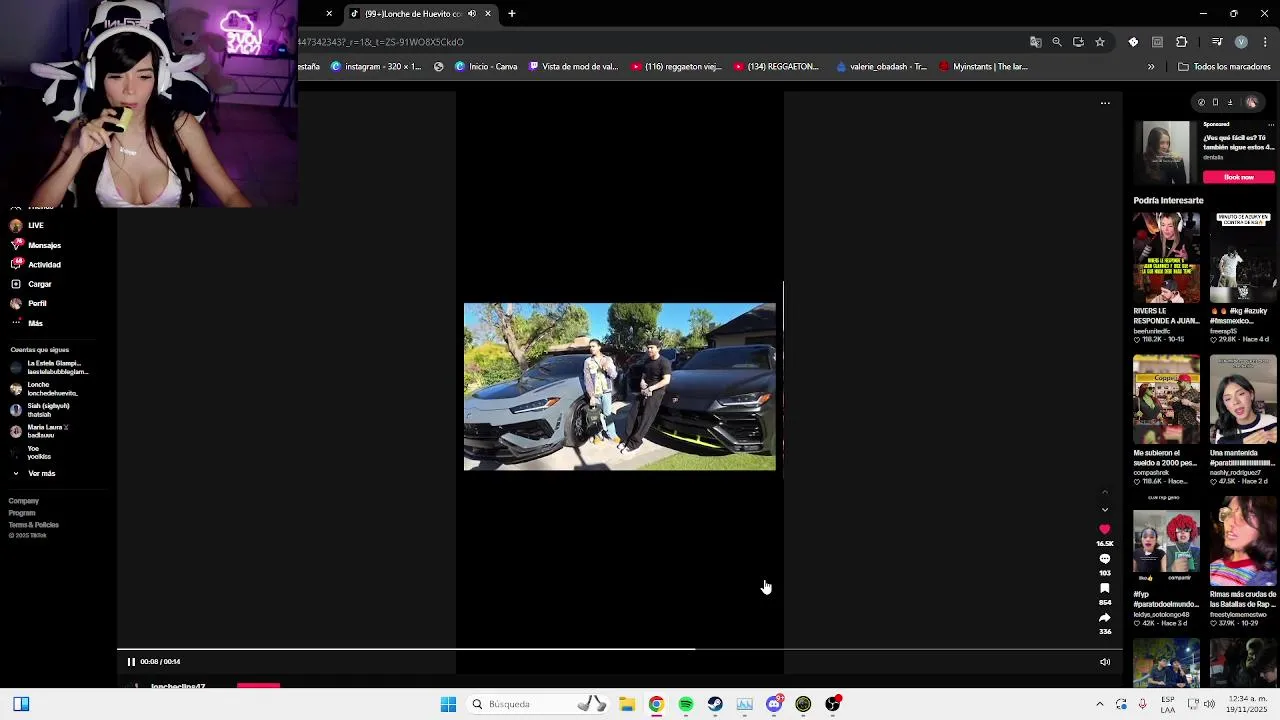Bookmark this page with the star icon
Image resolution: width=1280 pixels, height=720 pixels.
(1100, 42)
